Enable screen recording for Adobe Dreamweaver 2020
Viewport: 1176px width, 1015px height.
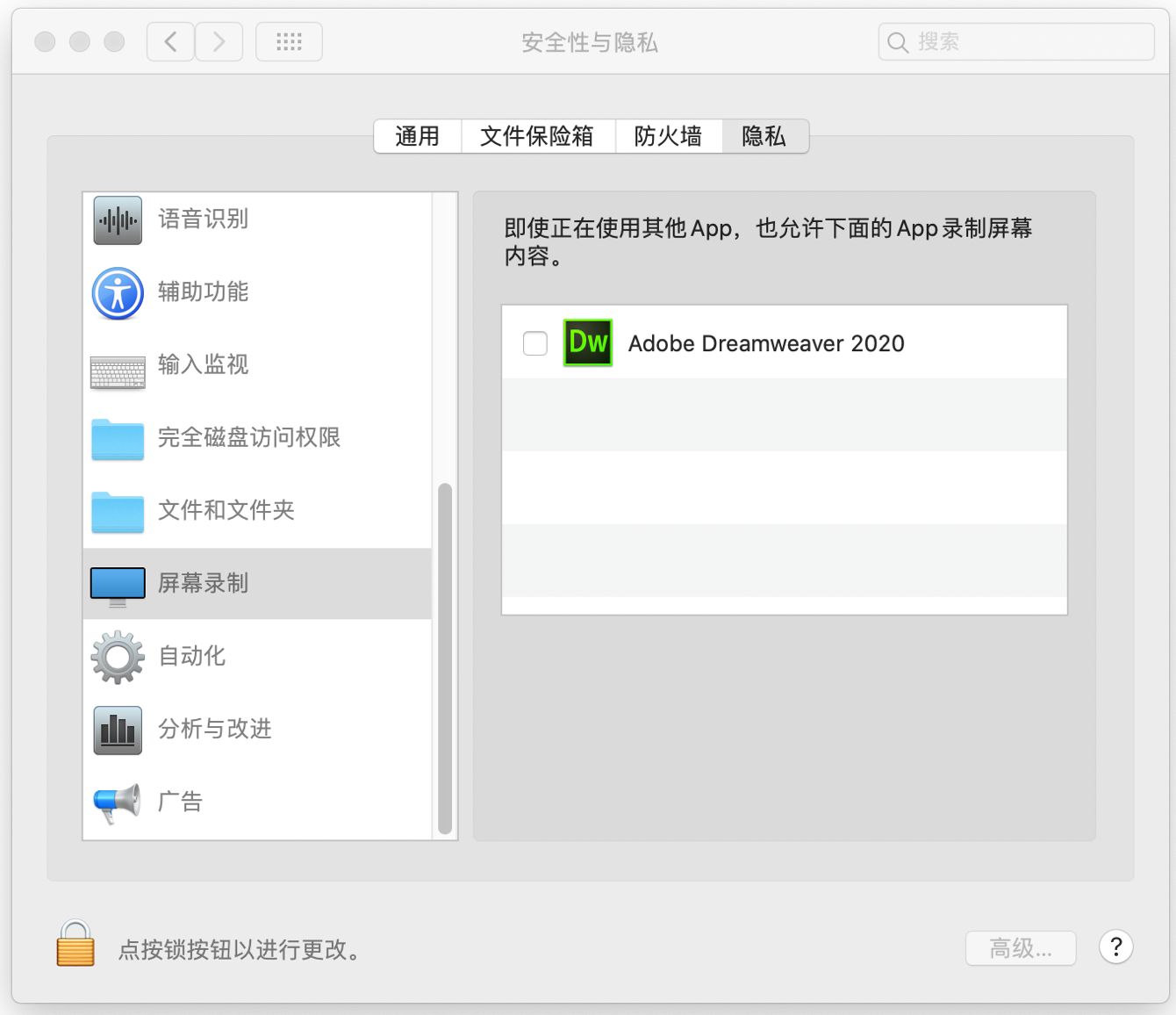pos(534,343)
